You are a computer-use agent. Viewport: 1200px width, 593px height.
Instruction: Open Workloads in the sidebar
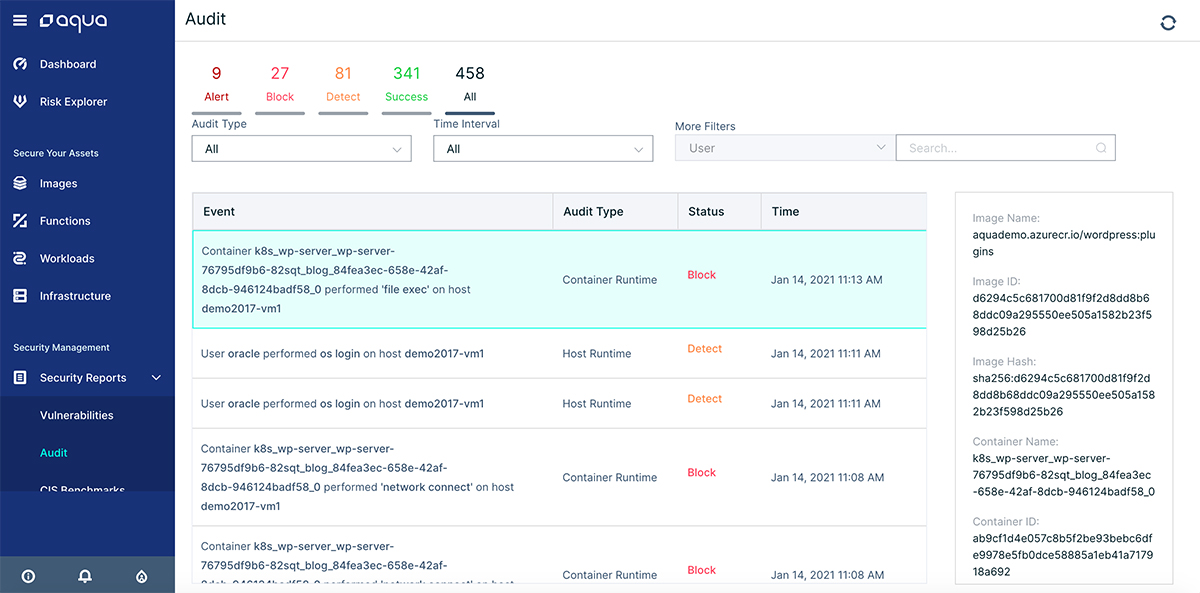(x=67, y=259)
